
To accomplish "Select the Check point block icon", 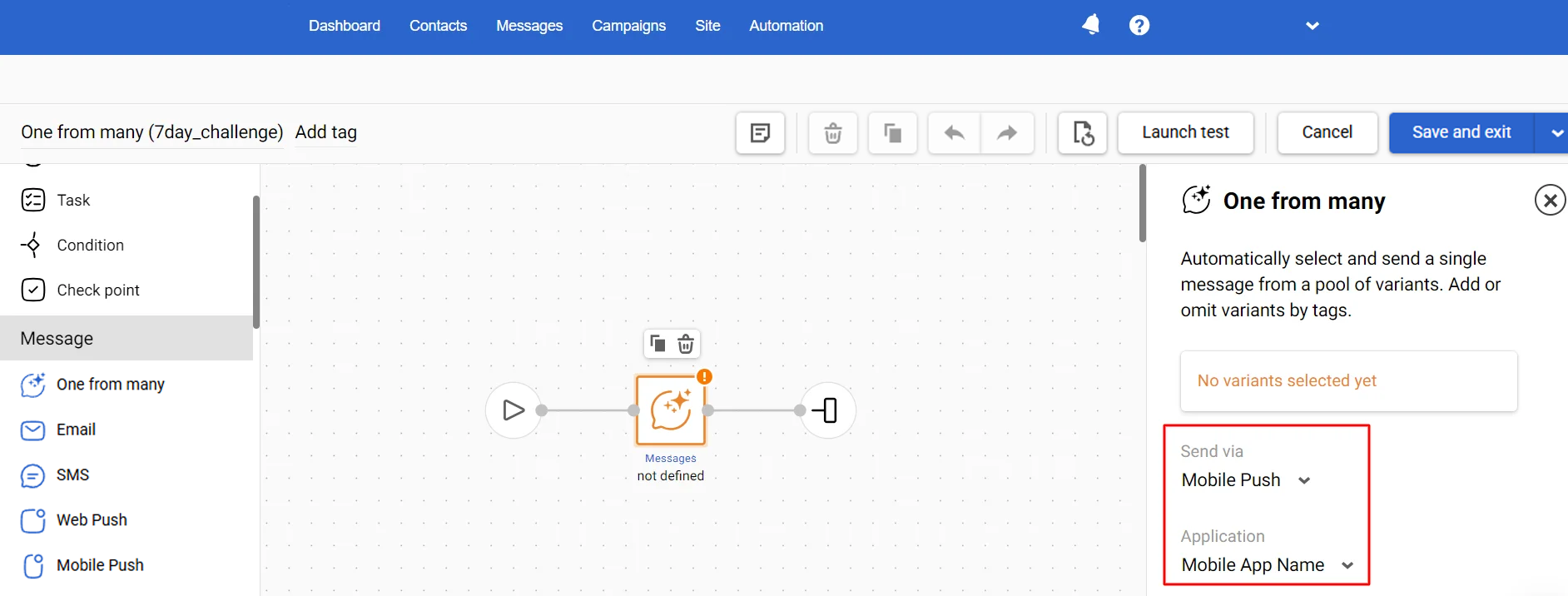I will 32,290.
